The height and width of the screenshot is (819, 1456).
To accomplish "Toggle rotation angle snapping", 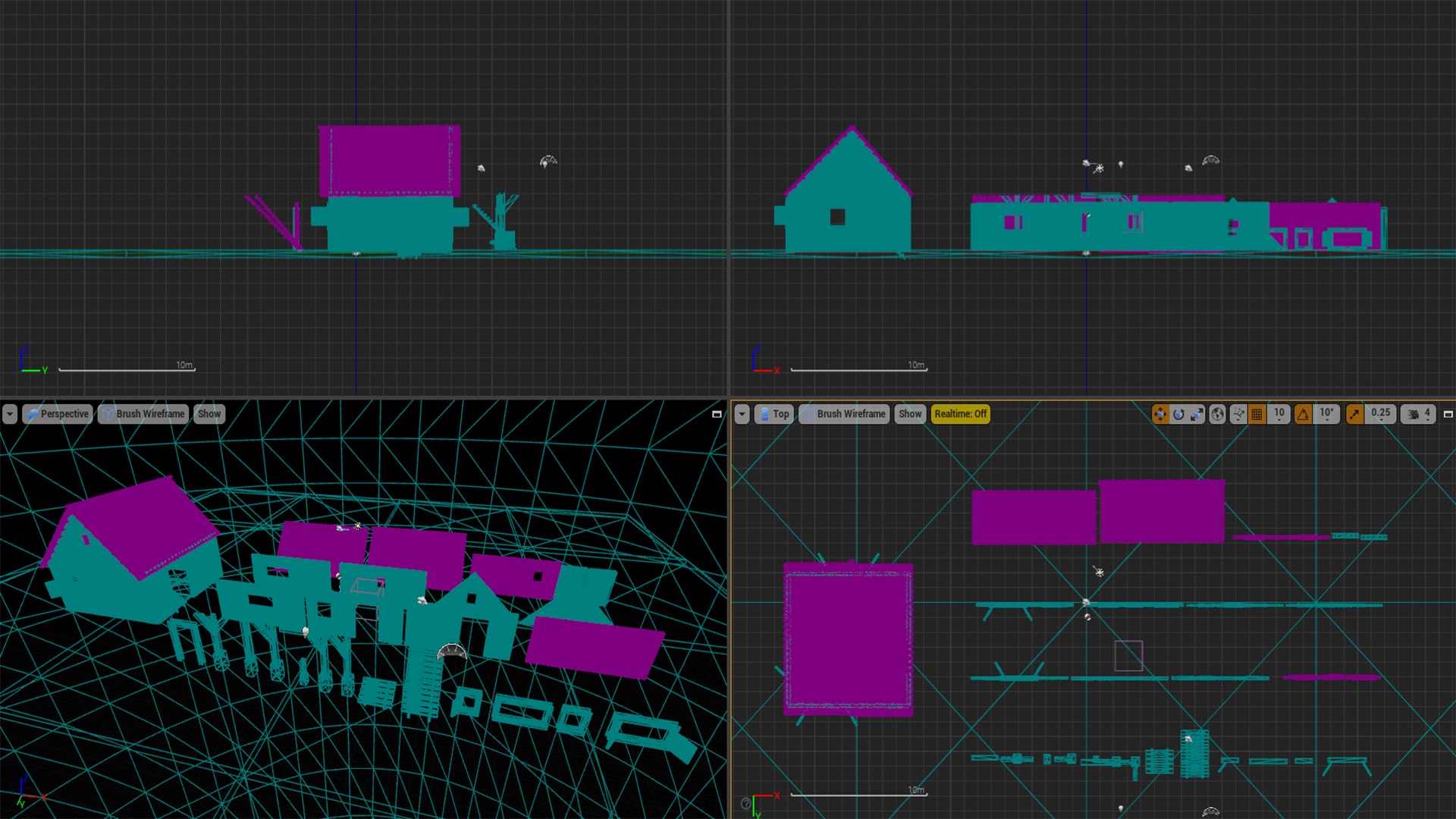I will pos(1303,414).
